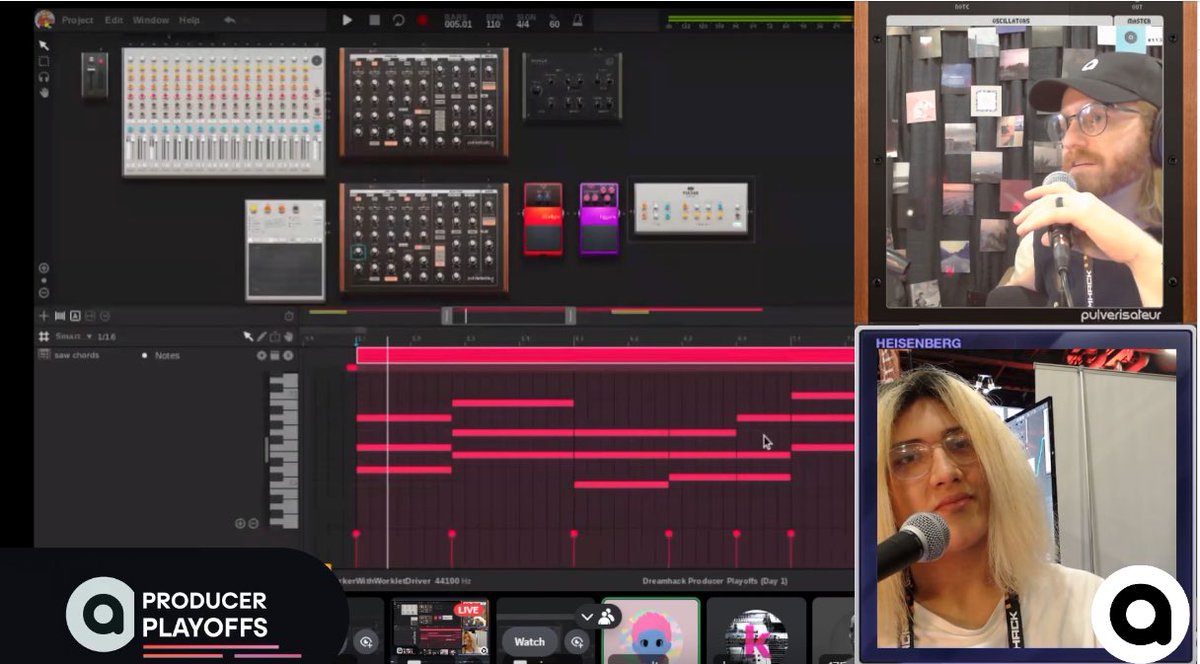Image resolution: width=1200 pixels, height=664 pixels.
Task: Open the Project menu
Action: 77,20
